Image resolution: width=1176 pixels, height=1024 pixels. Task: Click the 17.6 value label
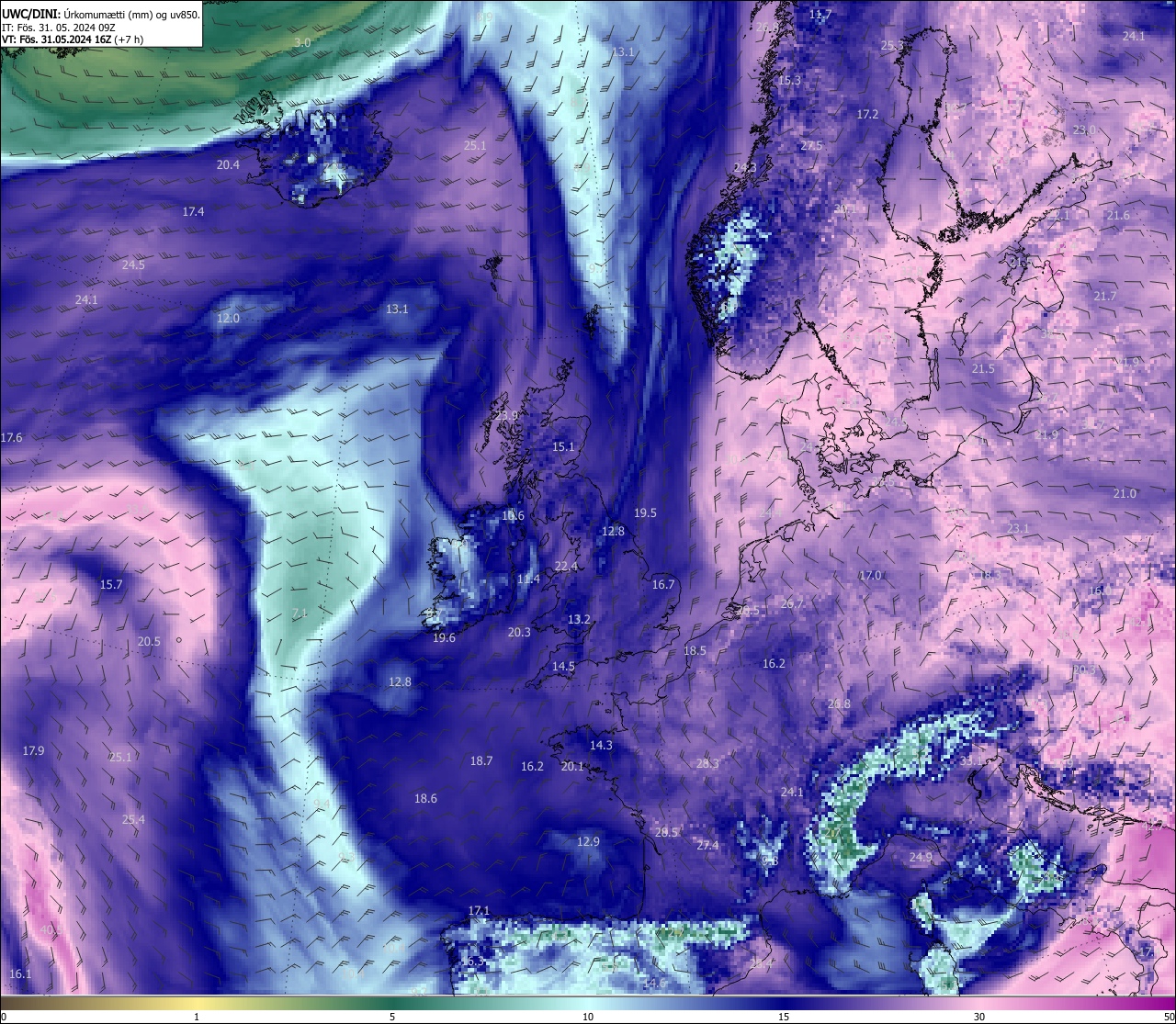point(11,438)
